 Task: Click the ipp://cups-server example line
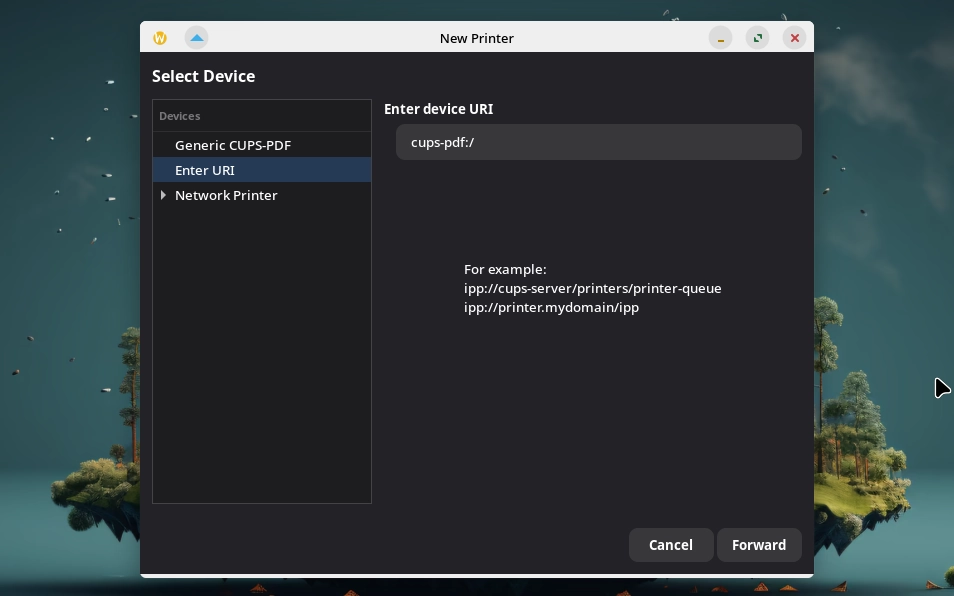[592, 288]
